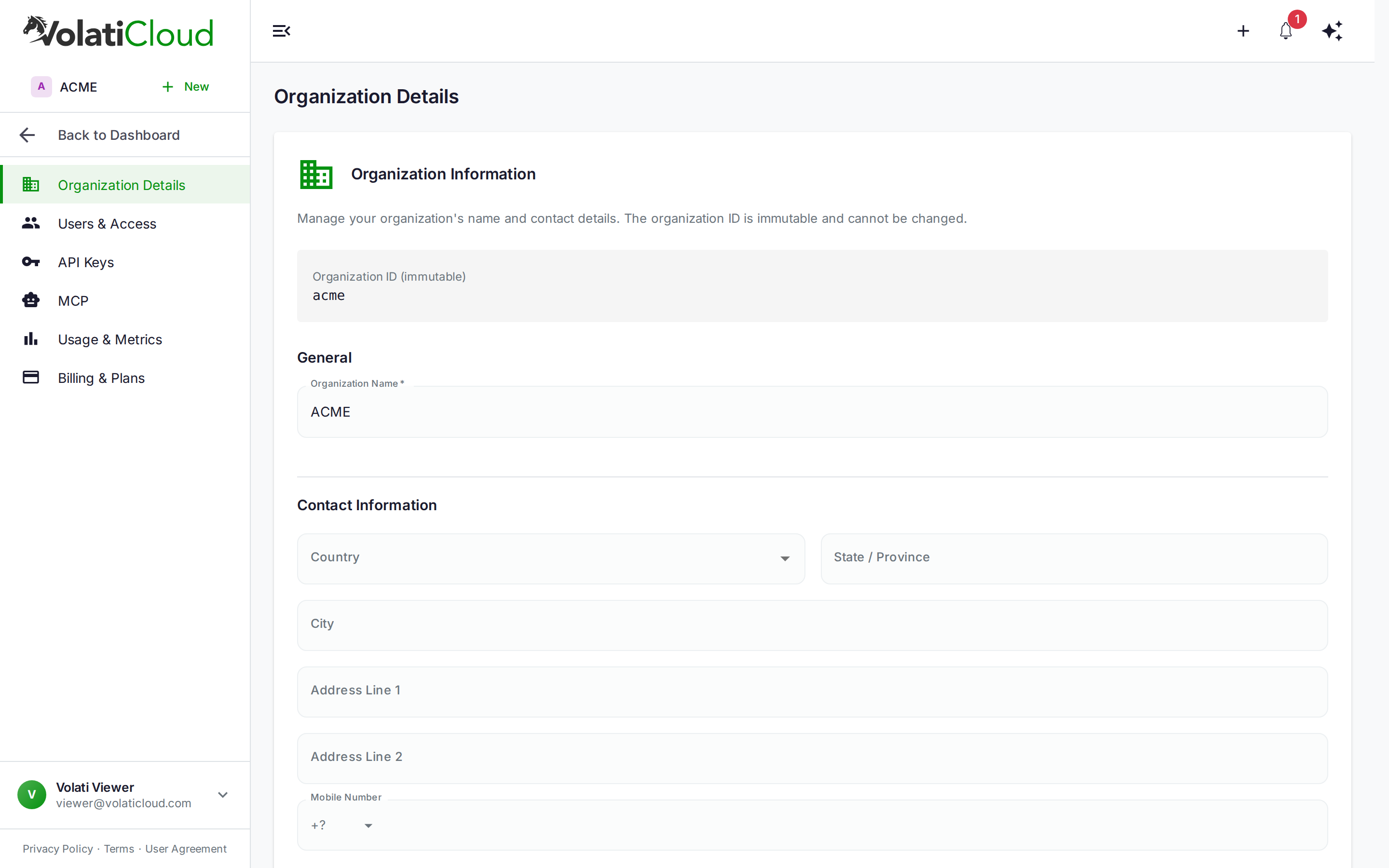Click the City field

click(x=812, y=625)
